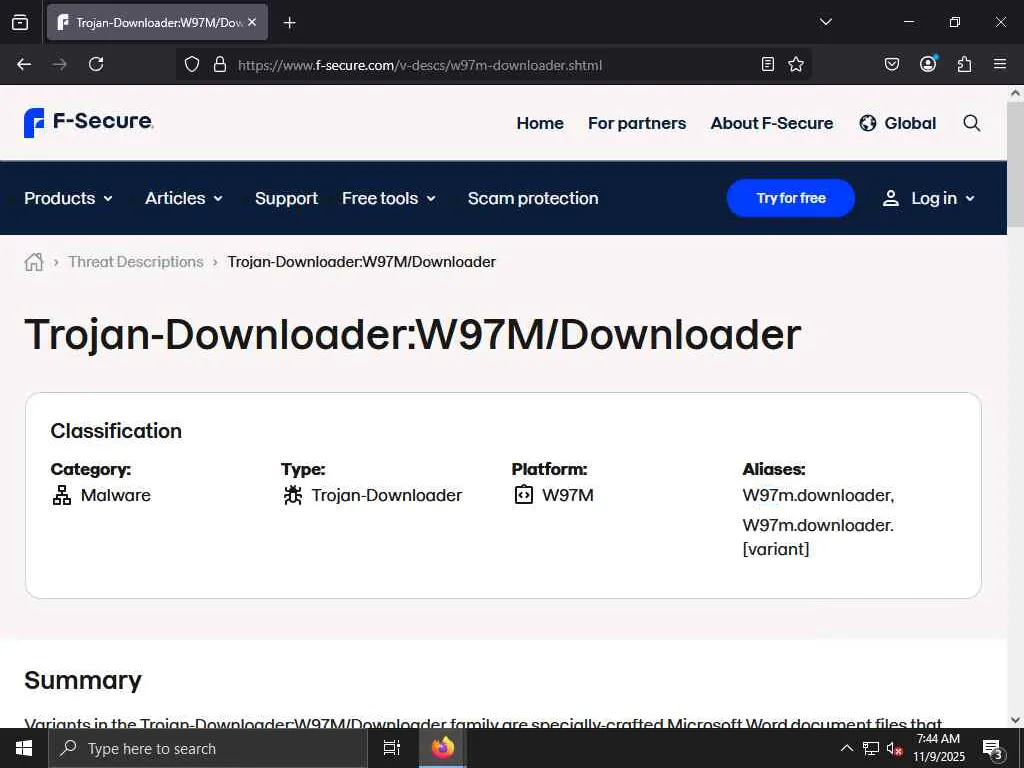Click the muted volume tray icon
The width and height of the screenshot is (1024, 768).
894,749
